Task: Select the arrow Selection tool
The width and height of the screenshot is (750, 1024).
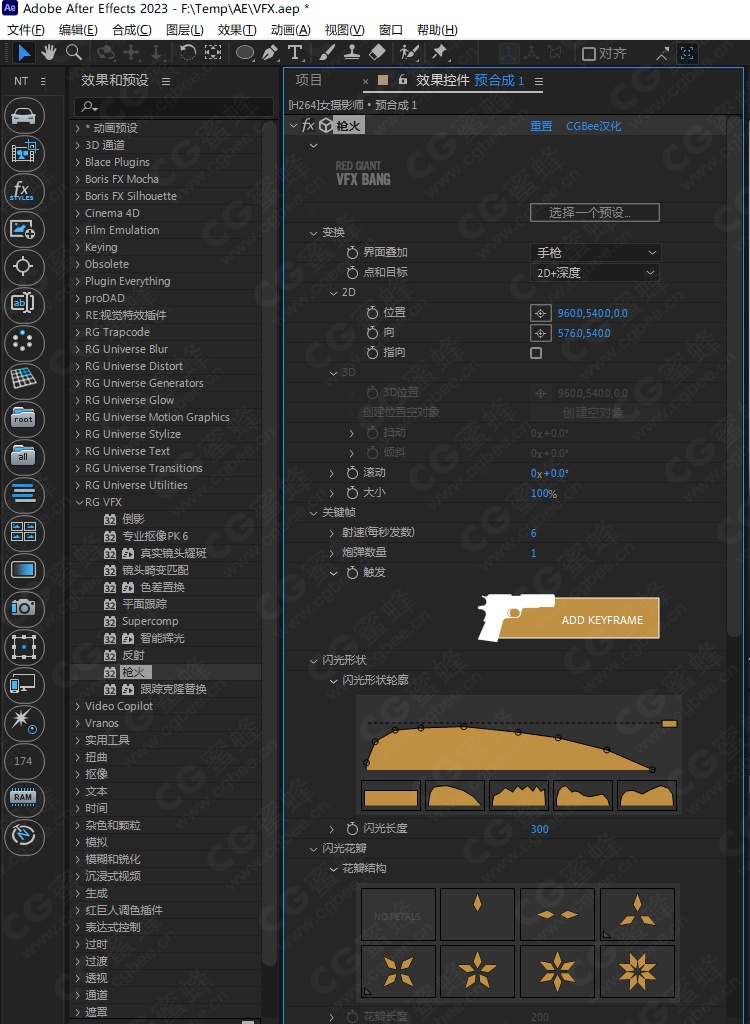Action: tap(24, 53)
